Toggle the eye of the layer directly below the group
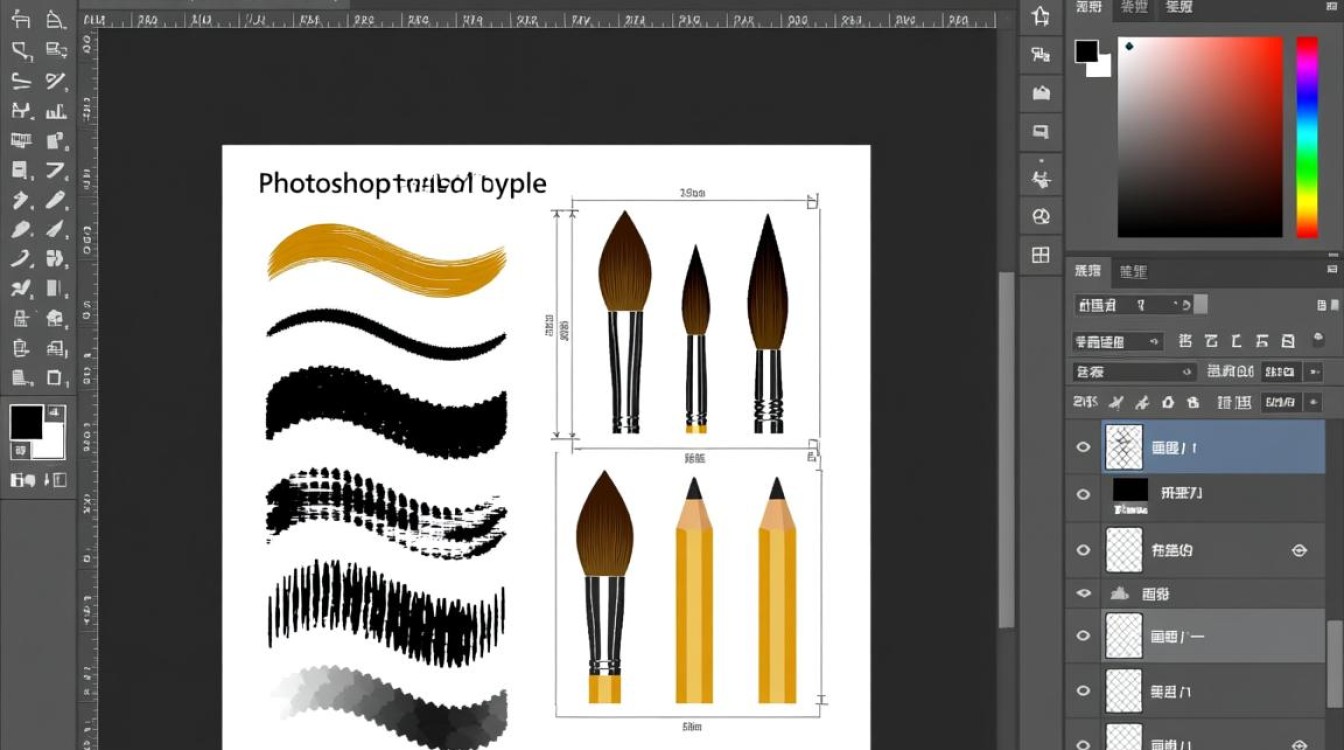Image resolution: width=1344 pixels, height=750 pixels. pyautogui.click(x=1083, y=636)
